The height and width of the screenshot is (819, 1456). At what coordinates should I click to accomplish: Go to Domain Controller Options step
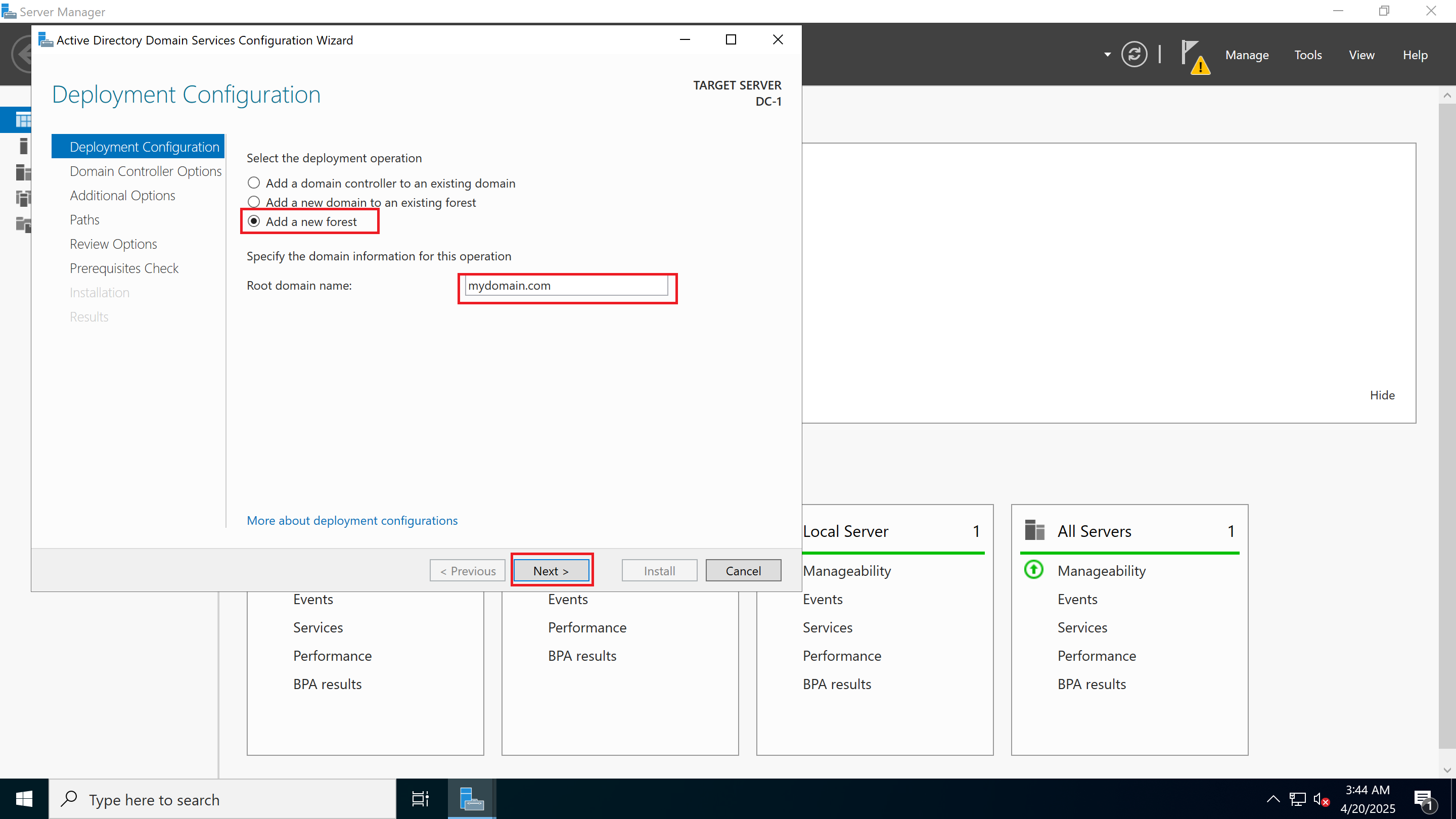(x=145, y=171)
